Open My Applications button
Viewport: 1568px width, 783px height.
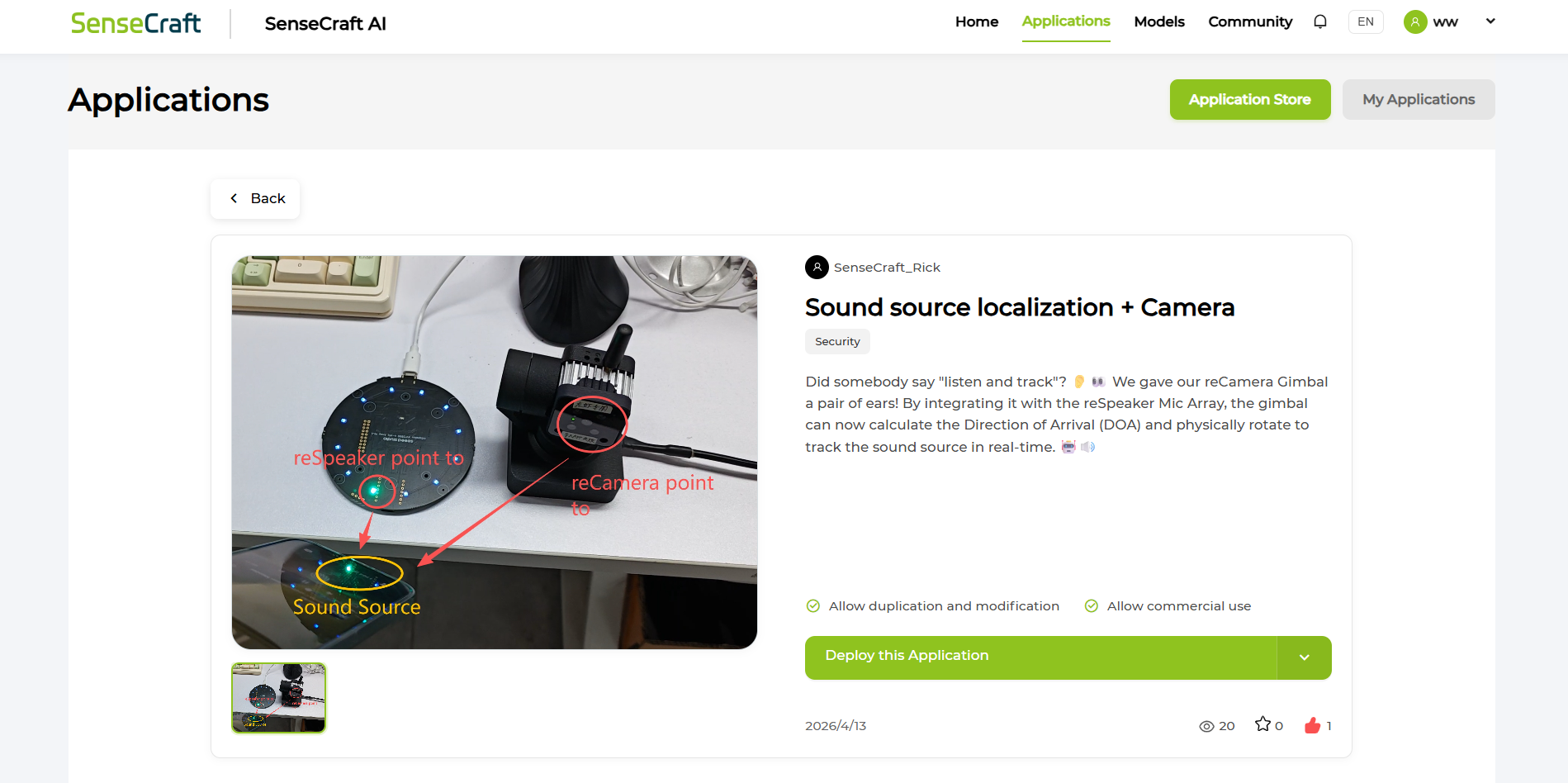click(x=1419, y=99)
